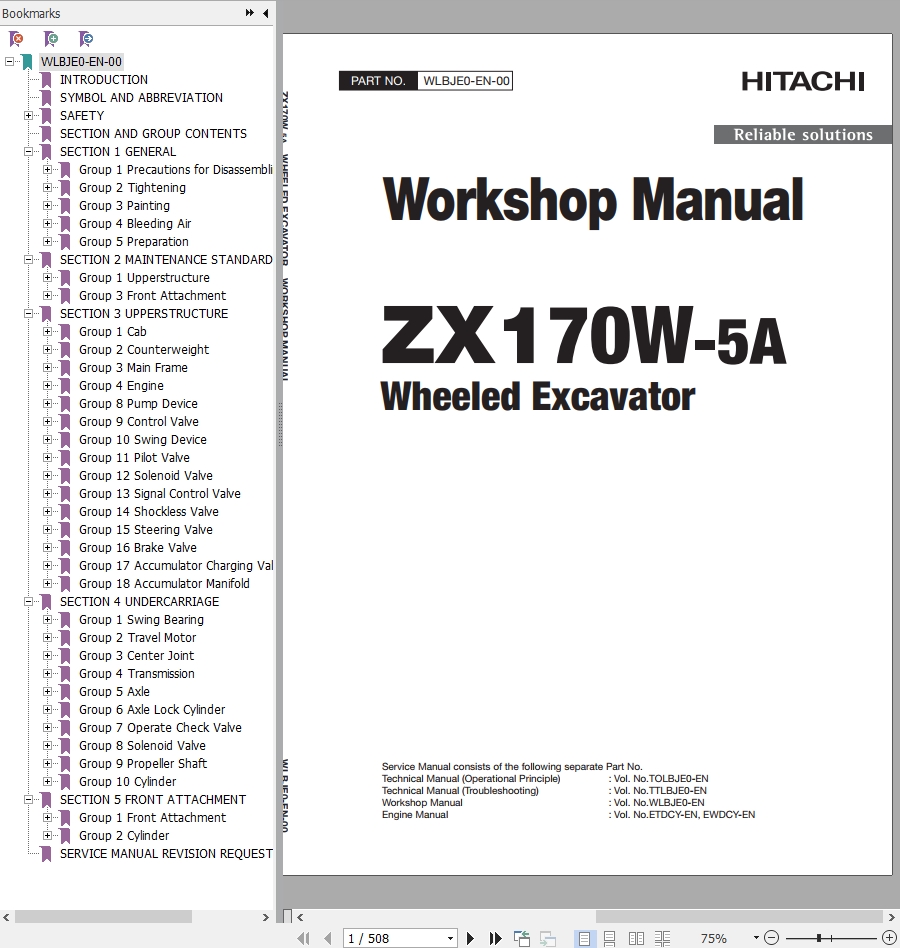Collapse SECTION 3 UPPERSTRUCTURE
900x948 pixels.
click(28, 314)
